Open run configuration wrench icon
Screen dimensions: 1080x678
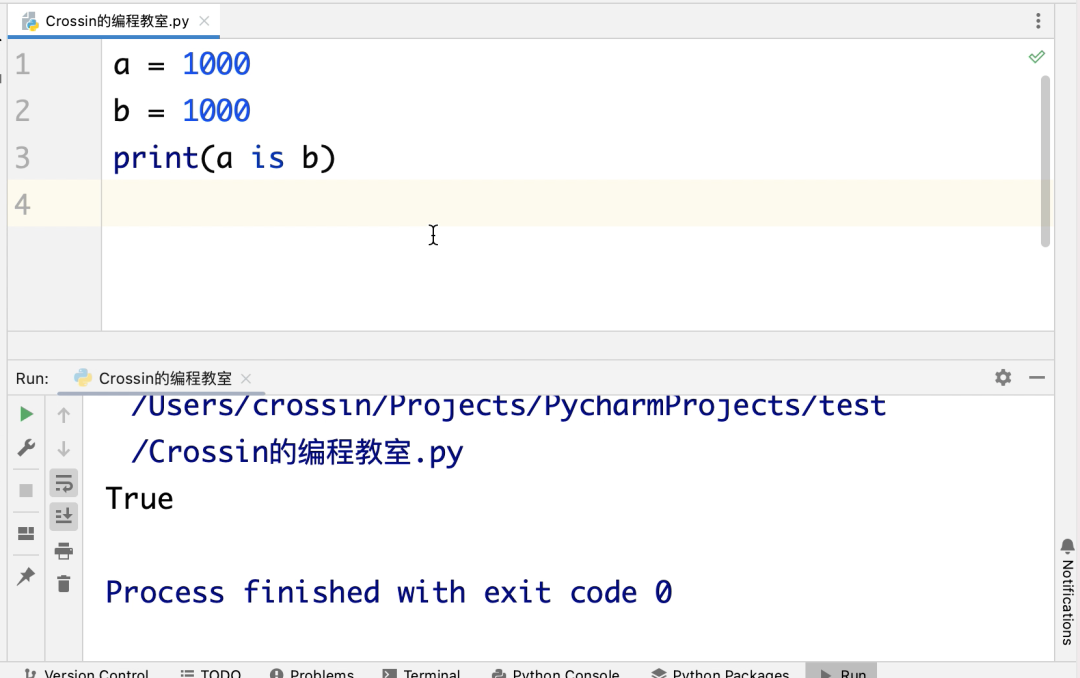click(x=26, y=448)
